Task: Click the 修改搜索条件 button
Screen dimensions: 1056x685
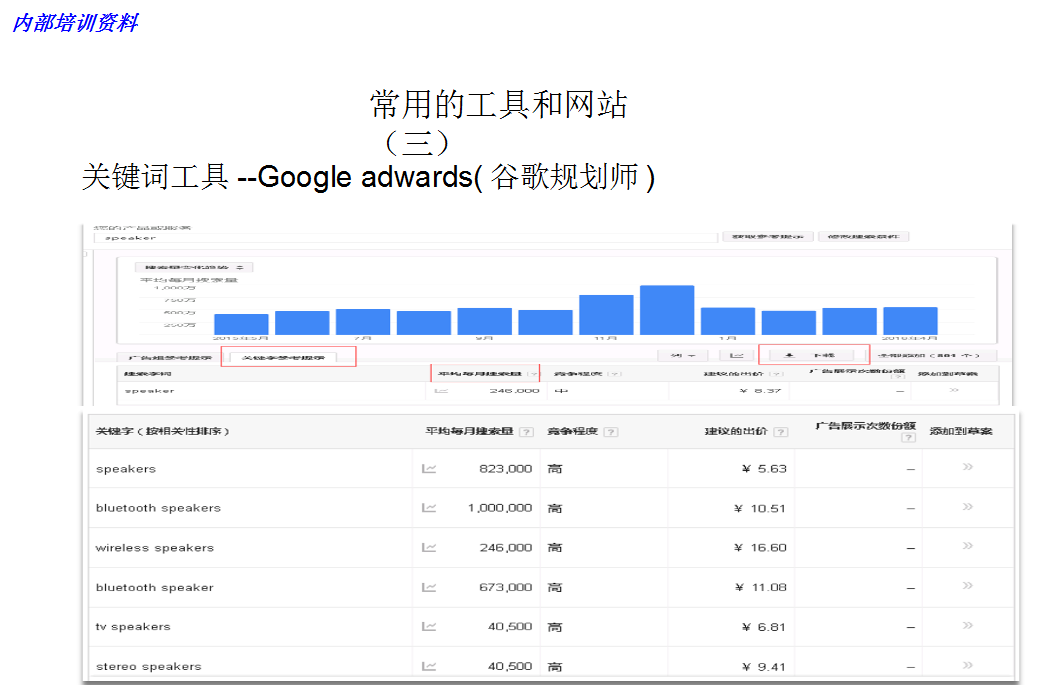Action: pyautogui.click(x=864, y=236)
